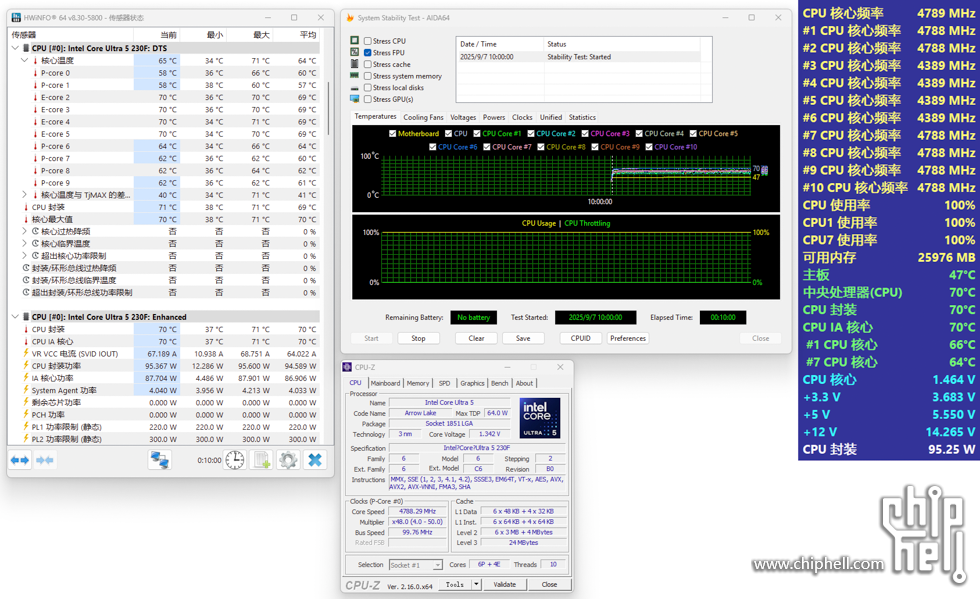Open the HWiNFO network remote monitoring icon
980x599 pixels.
159,460
